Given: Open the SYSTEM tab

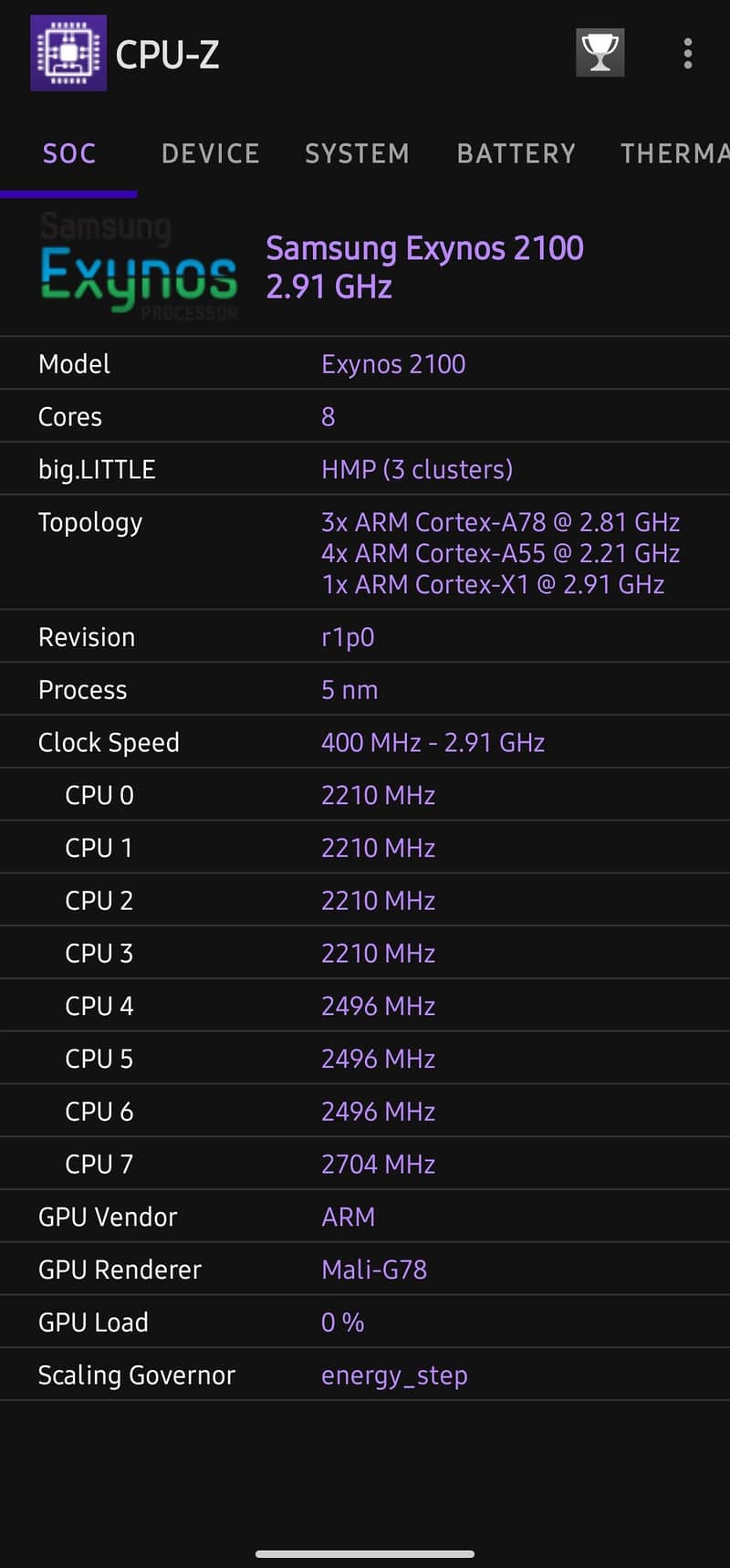Looking at the screenshot, I should [x=357, y=153].
